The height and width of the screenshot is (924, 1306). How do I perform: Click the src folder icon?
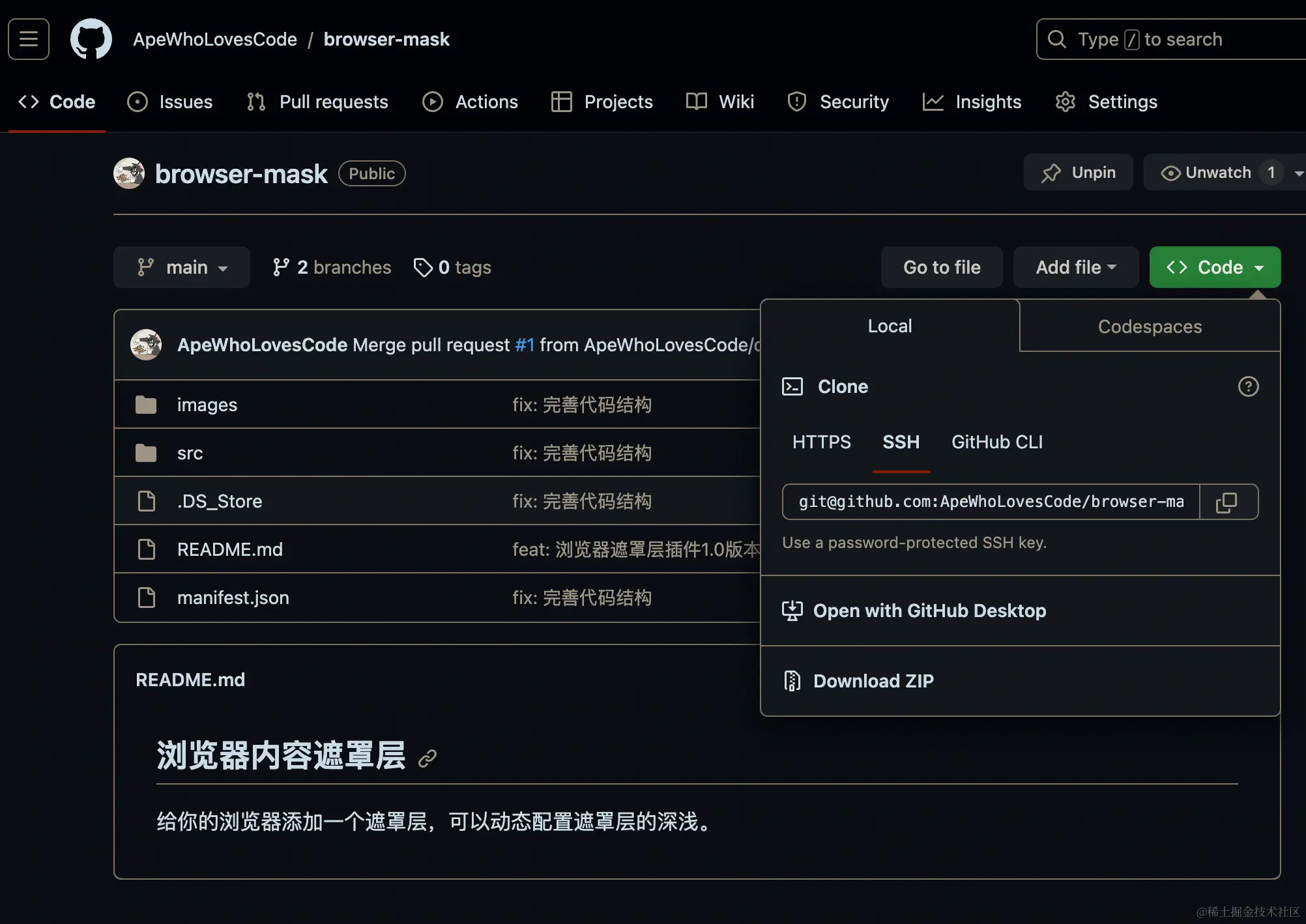[146, 453]
